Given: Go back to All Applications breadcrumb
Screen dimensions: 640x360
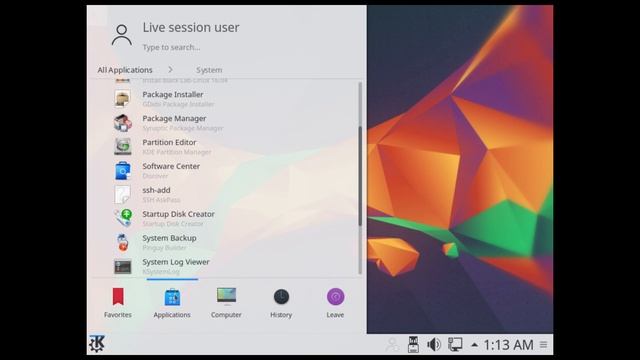Looking at the screenshot, I should [124, 70].
